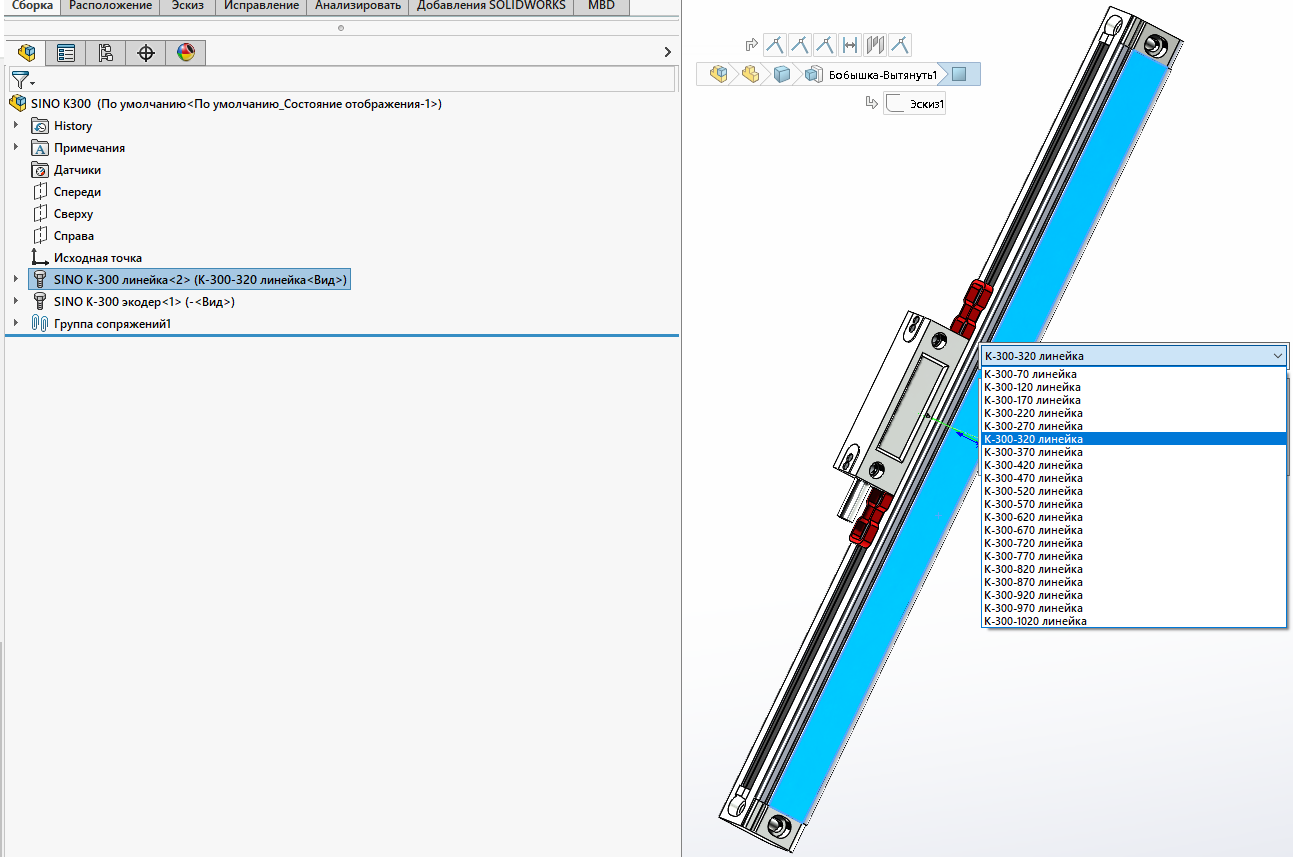Choose K-300-520 линейка configuration
The height and width of the screenshot is (857, 1293).
pyautogui.click(x=1134, y=491)
